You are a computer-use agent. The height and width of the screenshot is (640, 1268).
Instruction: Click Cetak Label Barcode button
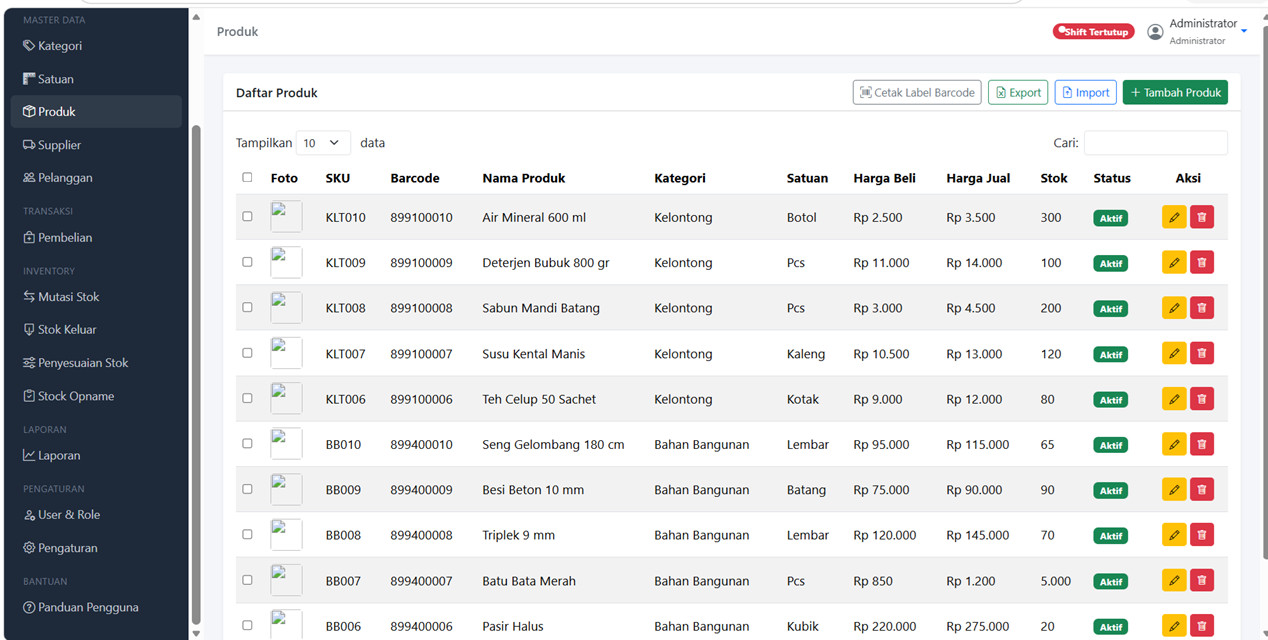917,92
